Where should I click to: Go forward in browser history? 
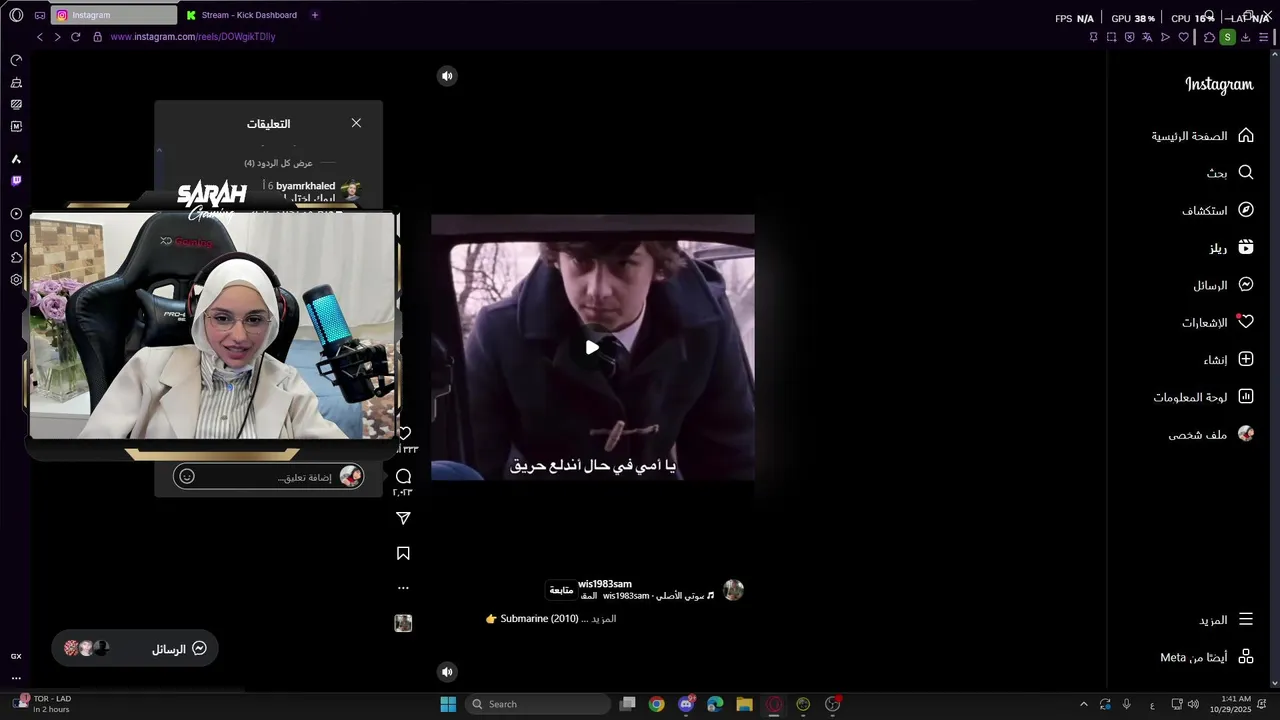(x=57, y=37)
